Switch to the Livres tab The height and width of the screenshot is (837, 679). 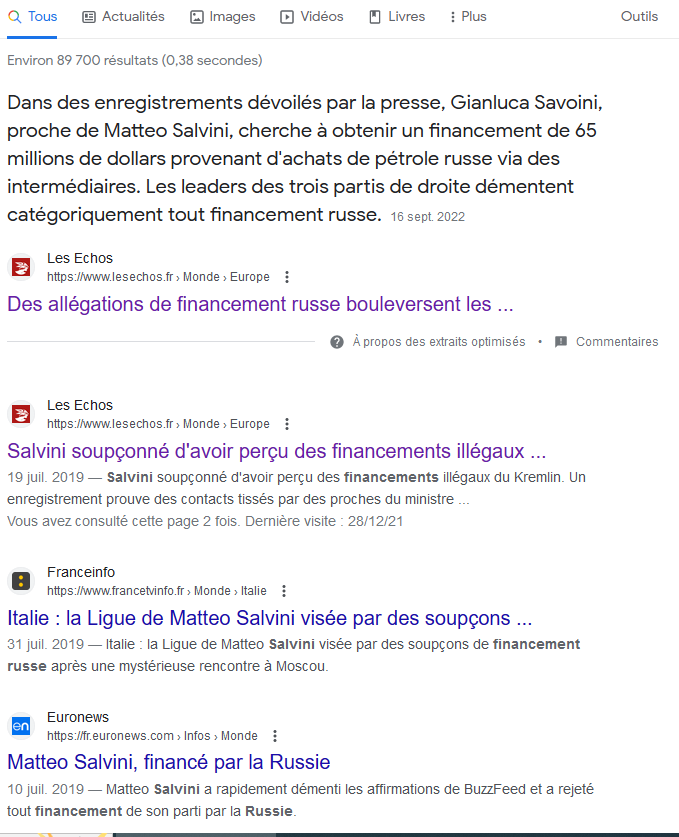pyautogui.click(x=397, y=17)
